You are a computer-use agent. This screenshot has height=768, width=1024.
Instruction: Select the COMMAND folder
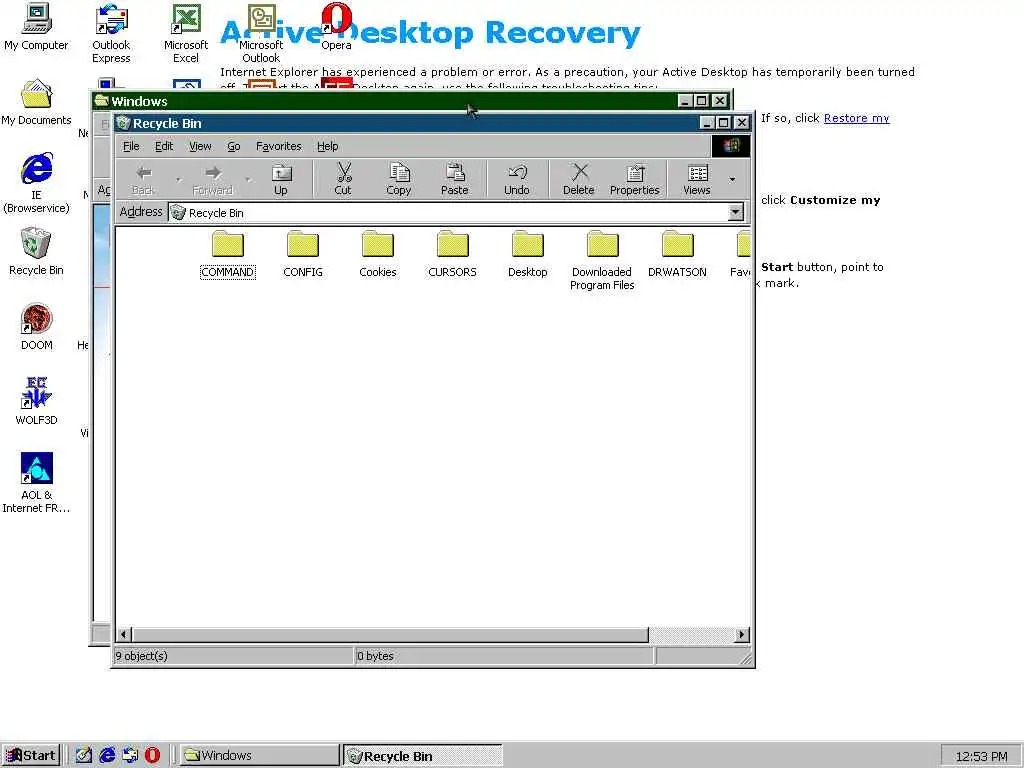227,255
